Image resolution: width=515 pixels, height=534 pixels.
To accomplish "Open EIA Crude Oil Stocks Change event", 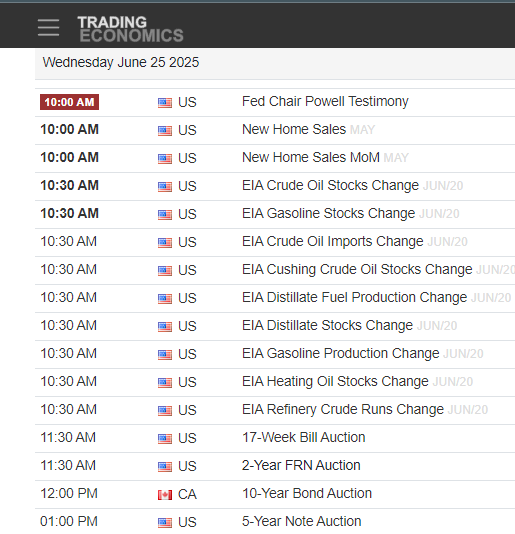I will [330, 185].
